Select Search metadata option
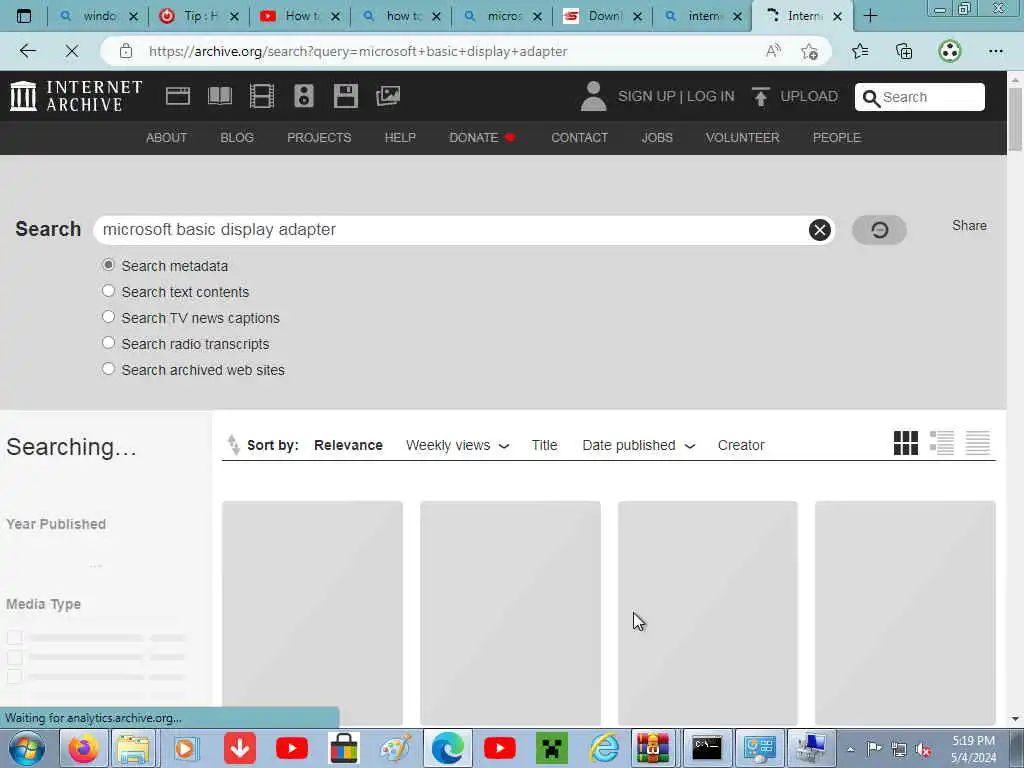This screenshot has height=768, width=1024. pos(108,265)
